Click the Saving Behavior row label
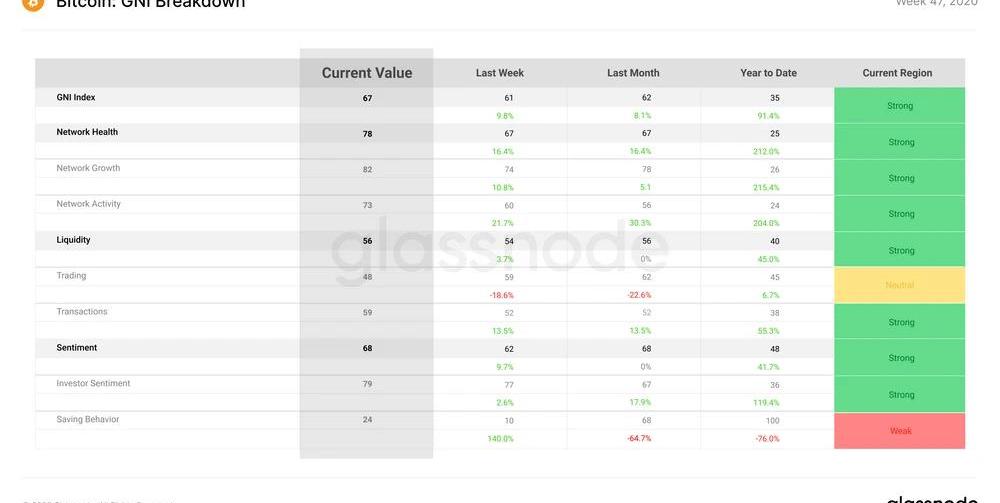The image size is (1000, 503). tap(87, 419)
